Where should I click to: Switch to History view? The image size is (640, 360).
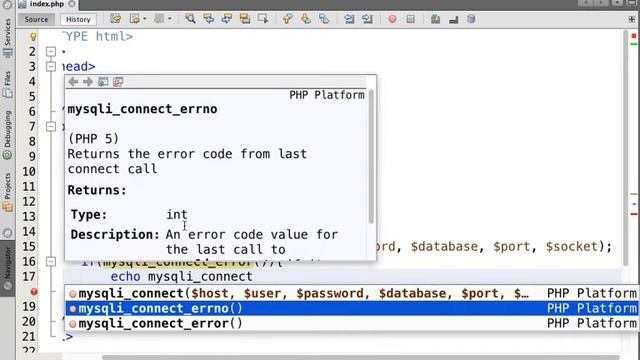[x=78, y=19]
